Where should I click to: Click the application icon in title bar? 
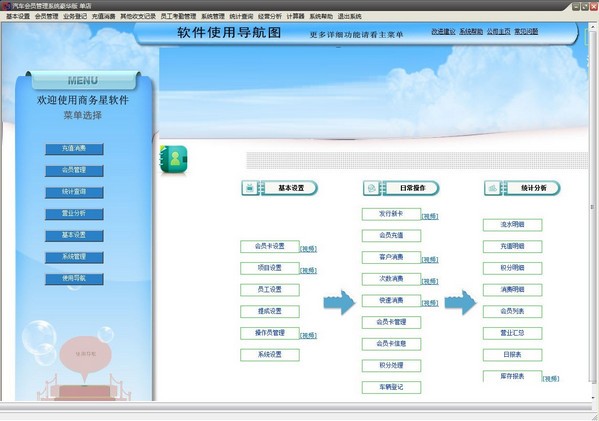tap(5, 5)
